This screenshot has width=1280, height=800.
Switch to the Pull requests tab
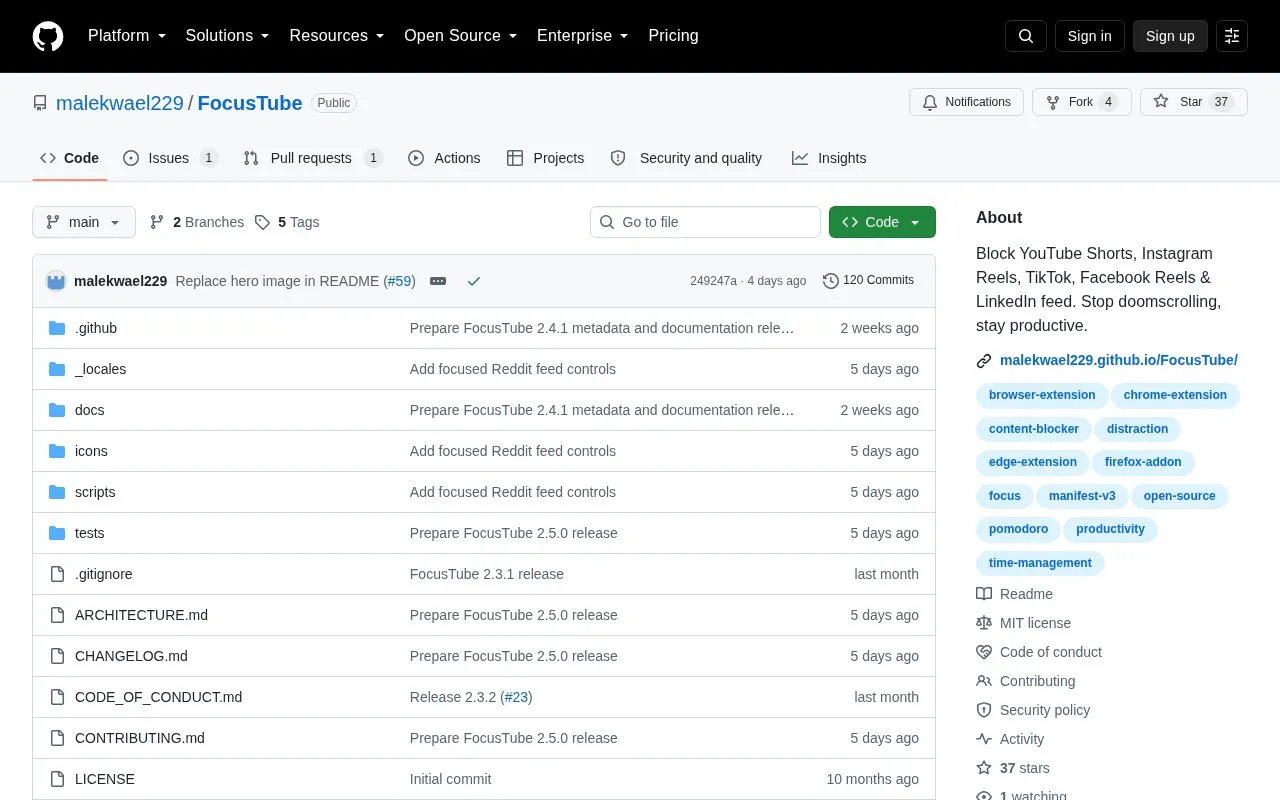pyautogui.click(x=313, y=158)
